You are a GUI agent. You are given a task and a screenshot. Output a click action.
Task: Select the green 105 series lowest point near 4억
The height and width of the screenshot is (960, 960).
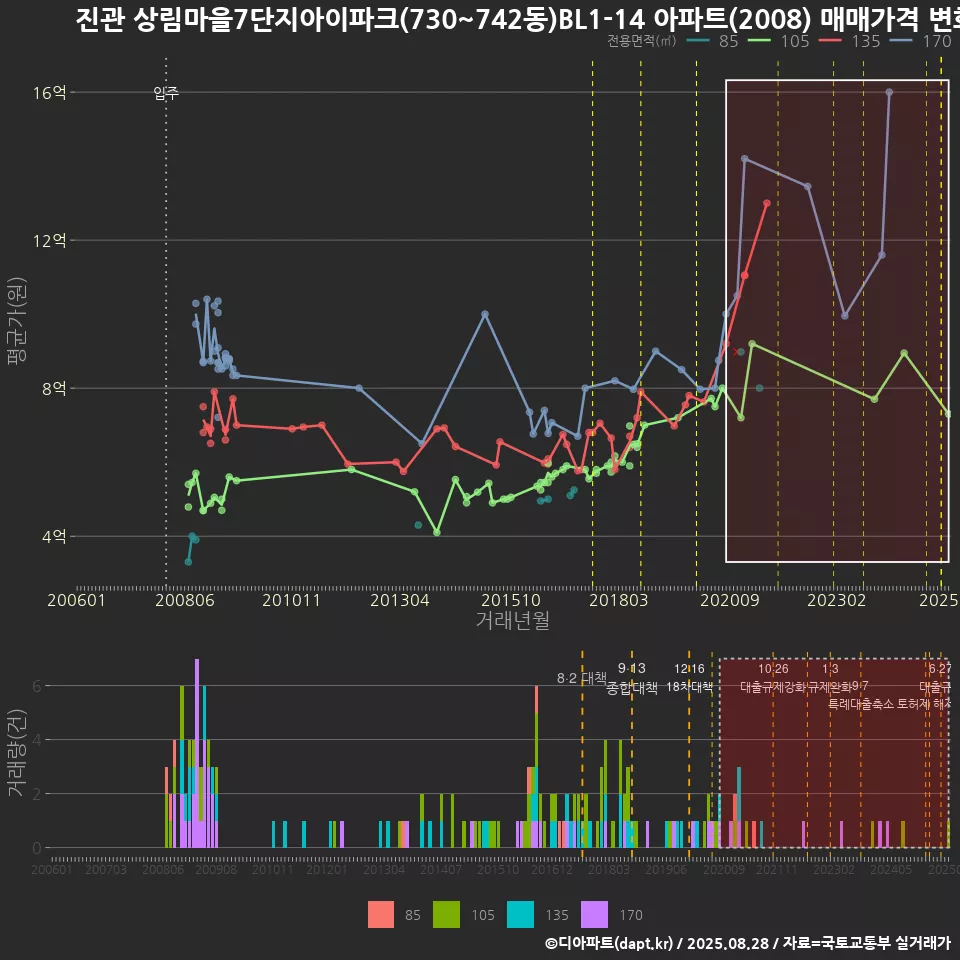tap(437, 532)
